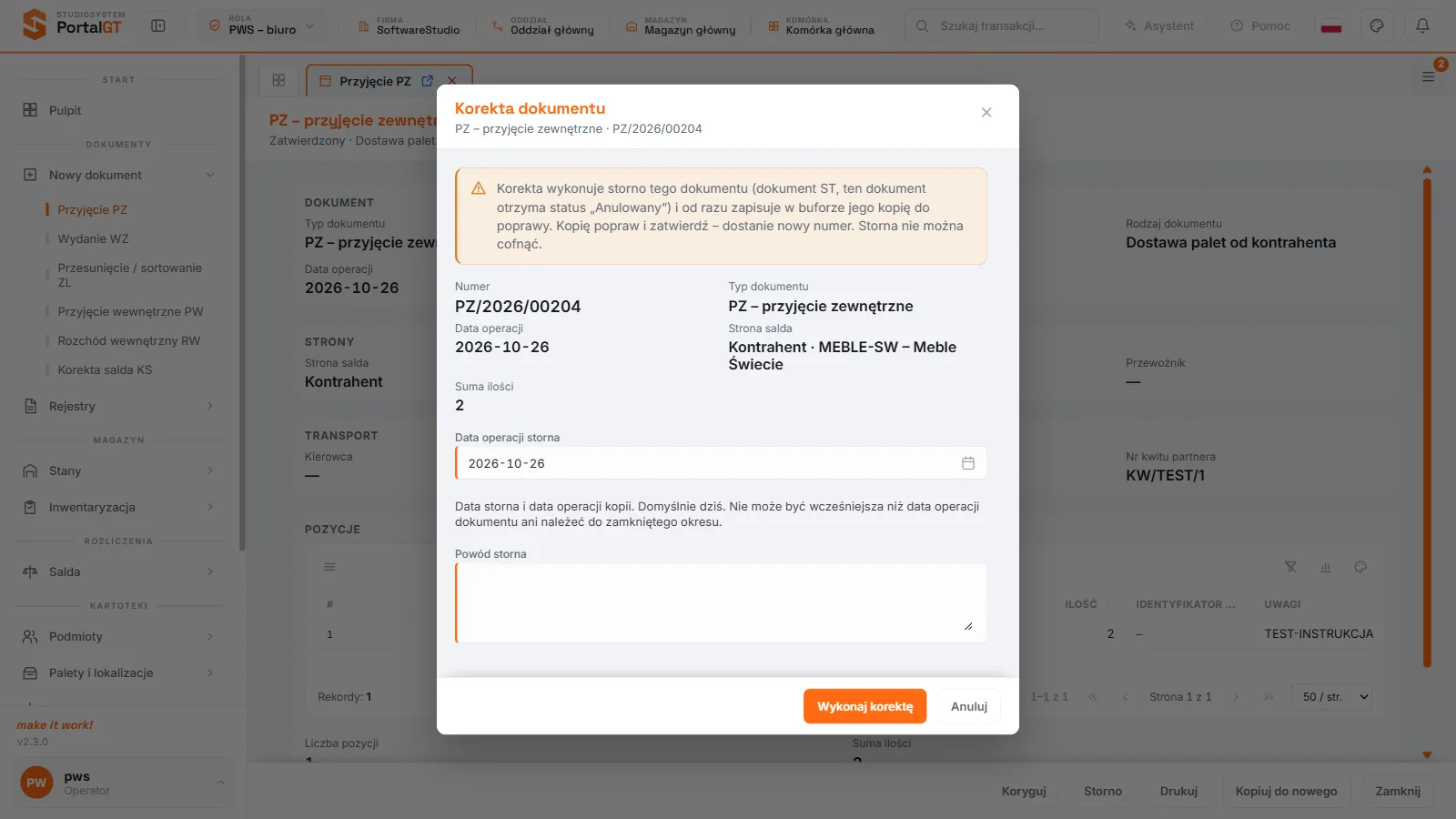Click the orange vertical page scrollbar
Image resolution: width=1456 pixels, height=819 pixels.
point(1427,423)
